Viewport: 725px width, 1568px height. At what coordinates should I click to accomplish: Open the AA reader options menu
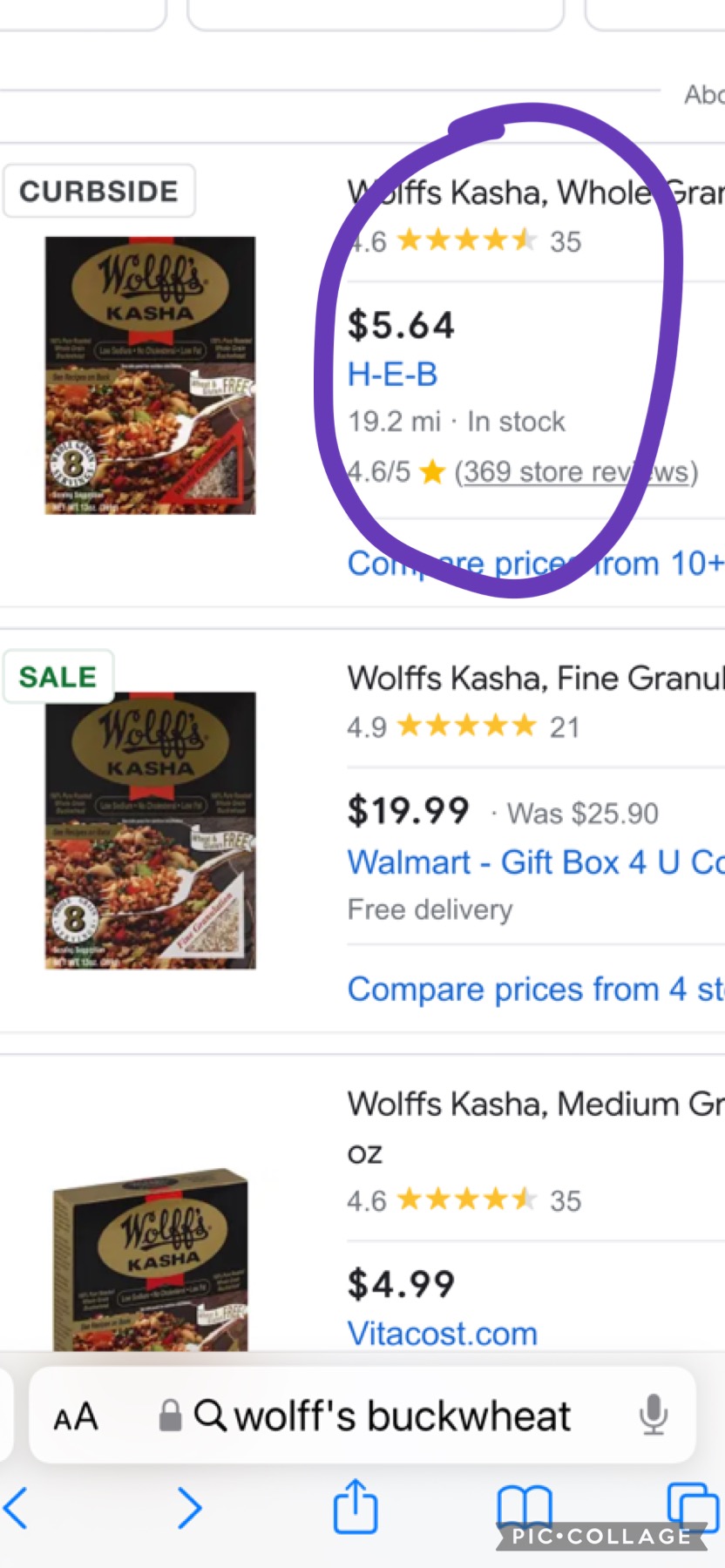[x=76, y=1417]
